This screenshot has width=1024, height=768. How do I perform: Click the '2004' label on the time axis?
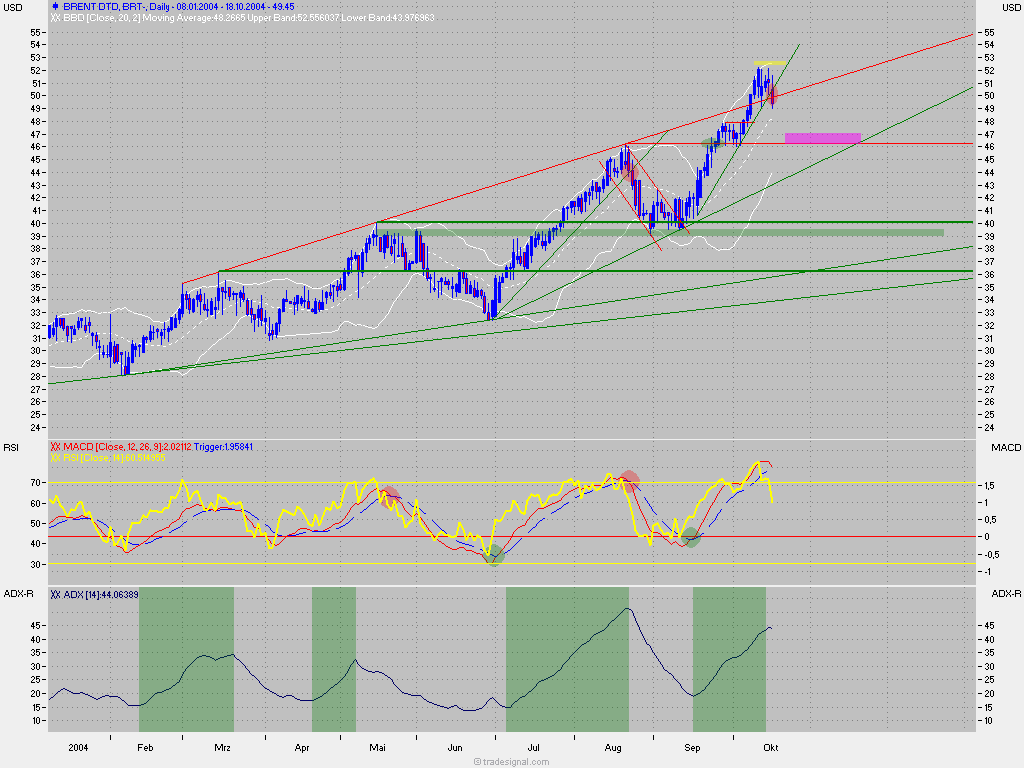tap(78, 747)
